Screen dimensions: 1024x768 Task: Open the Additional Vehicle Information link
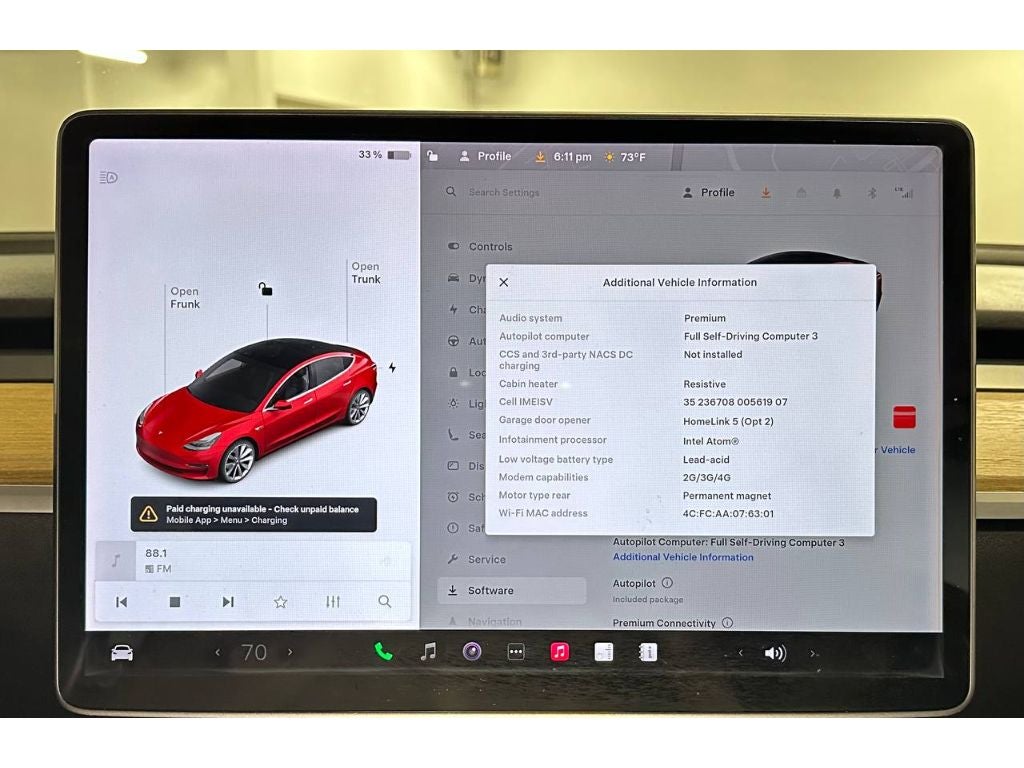point(683,557)
